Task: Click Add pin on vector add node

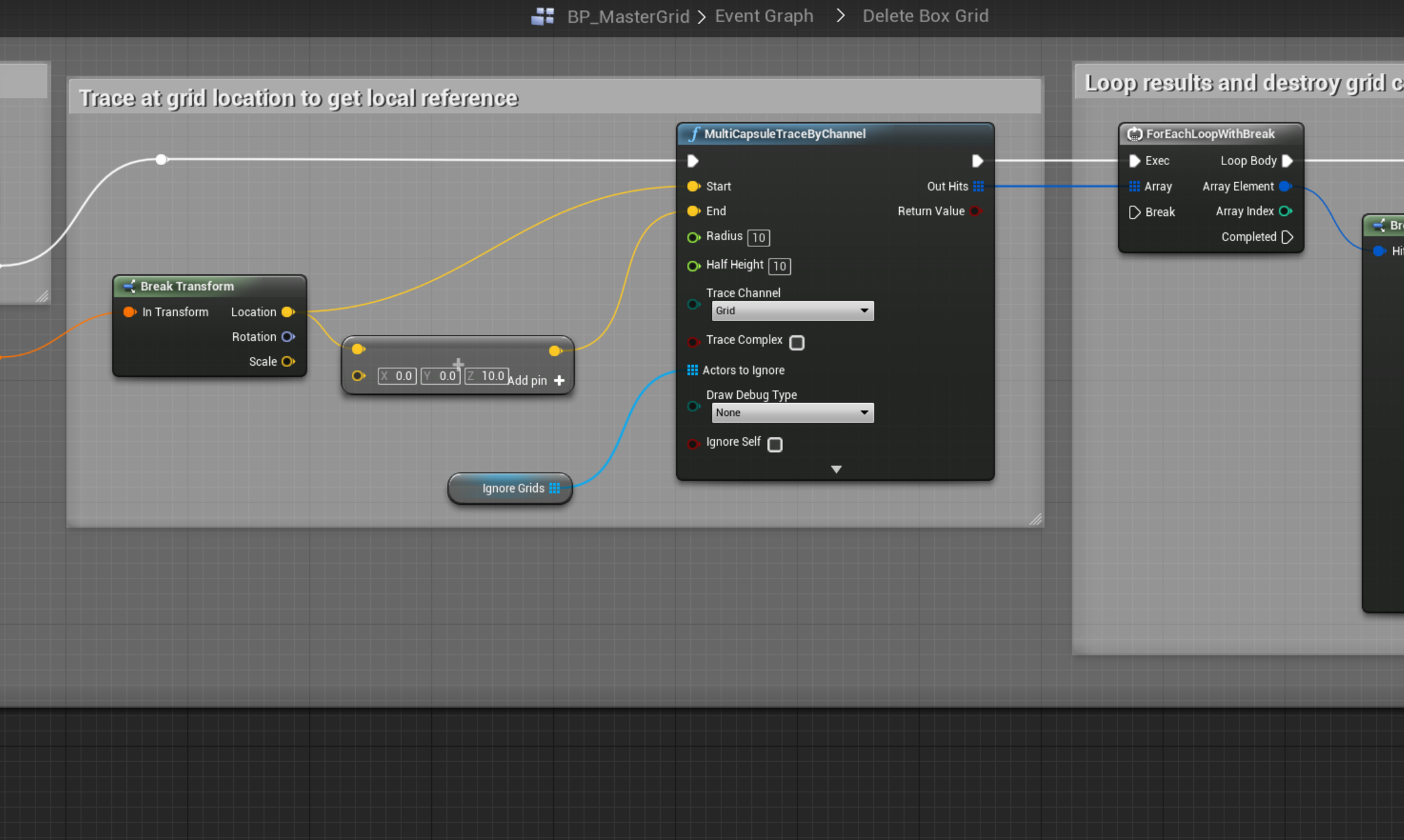Action: pyautogui.click(x=537, y=380)
